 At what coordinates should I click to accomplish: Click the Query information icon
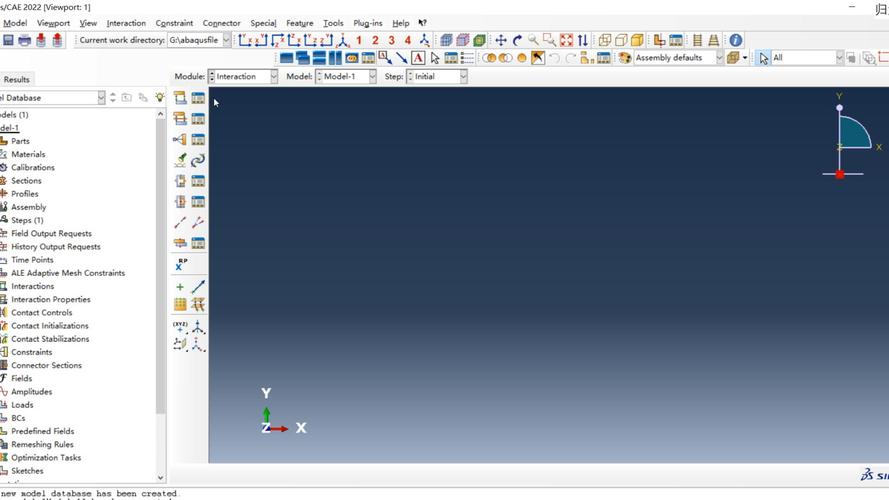(735, 40)
